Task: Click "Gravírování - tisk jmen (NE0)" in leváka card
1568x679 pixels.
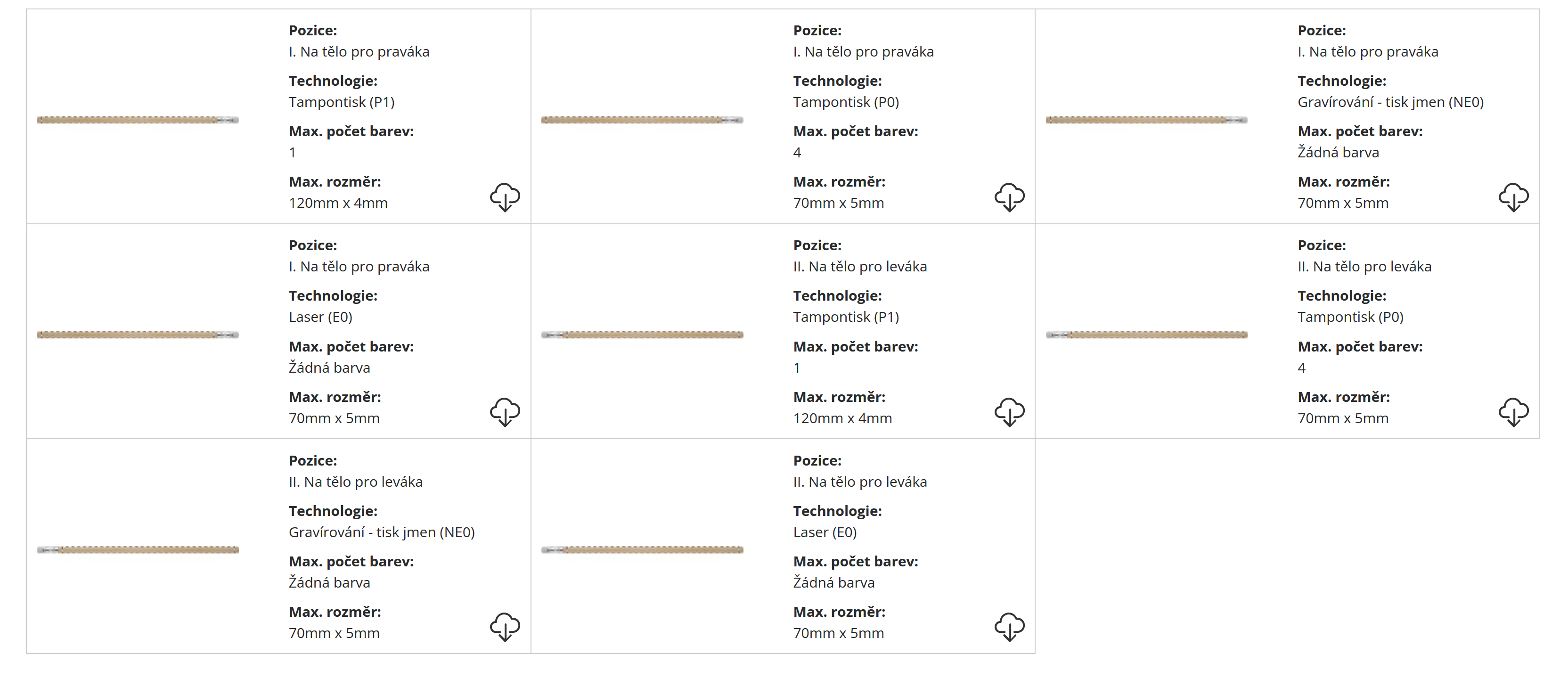Action: 382,532
